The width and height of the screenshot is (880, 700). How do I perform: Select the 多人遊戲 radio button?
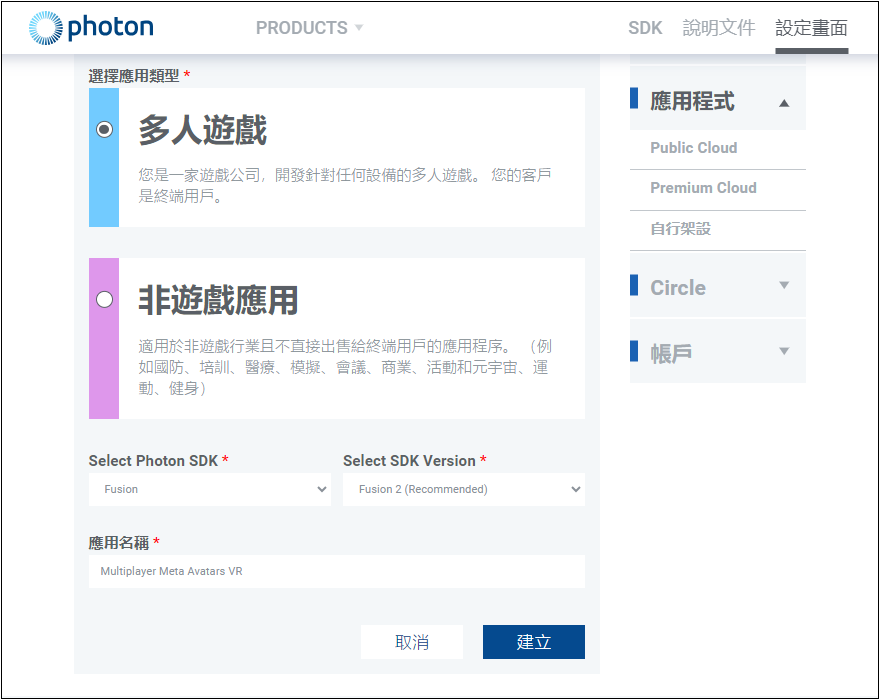[x=104, y=130]
